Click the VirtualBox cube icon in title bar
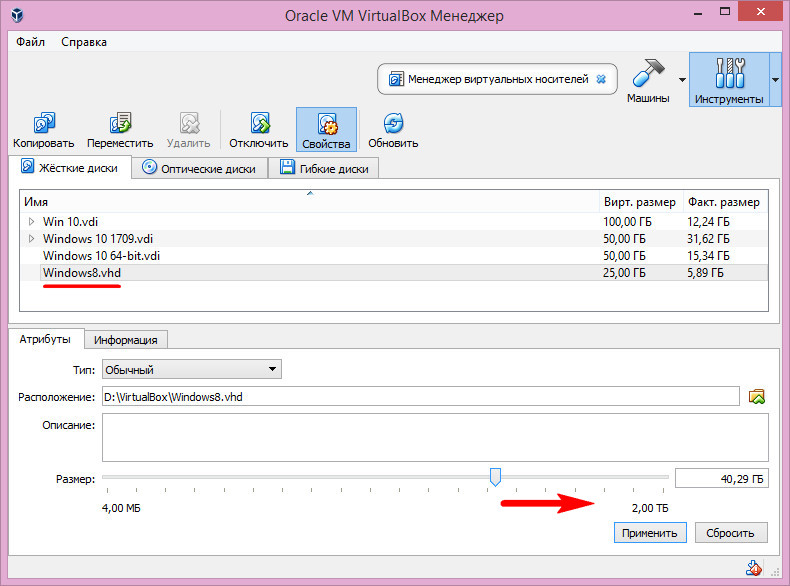 (x=17, y=15)
